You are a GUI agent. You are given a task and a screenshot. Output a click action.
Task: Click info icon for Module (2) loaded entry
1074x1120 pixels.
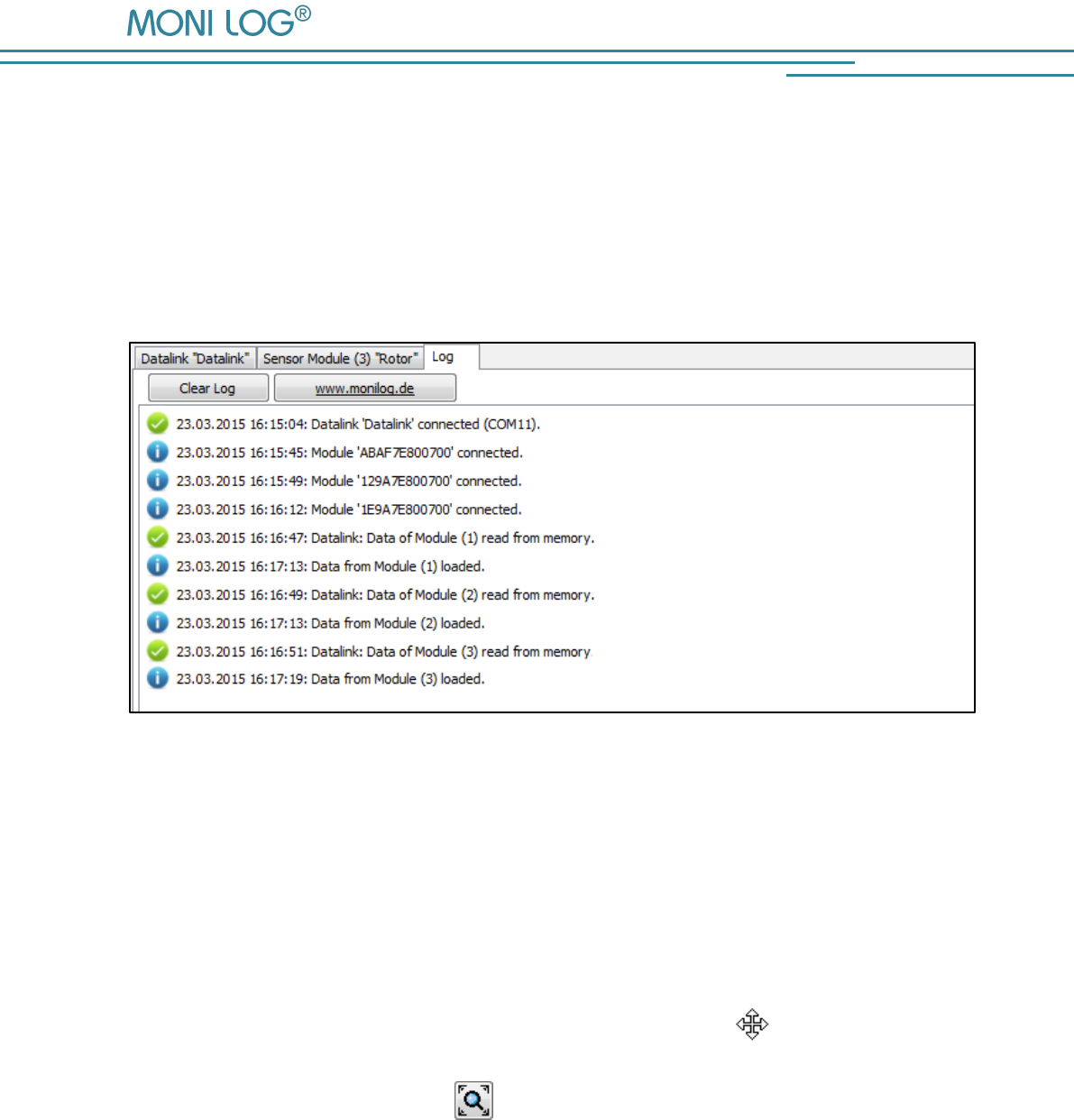(158, 622)
